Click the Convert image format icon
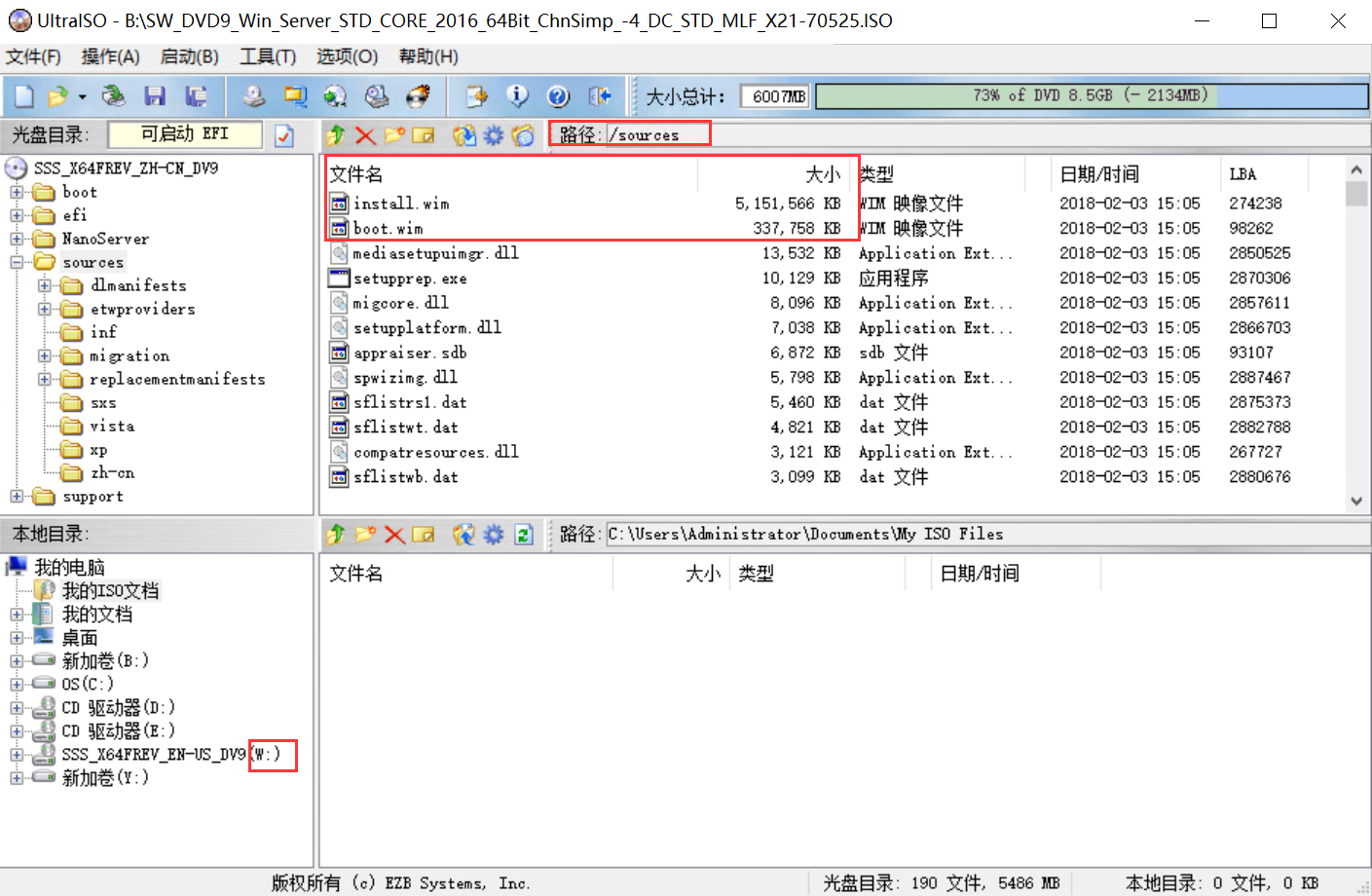Viewport: 1372px width, 896px height. coord(295,95)
